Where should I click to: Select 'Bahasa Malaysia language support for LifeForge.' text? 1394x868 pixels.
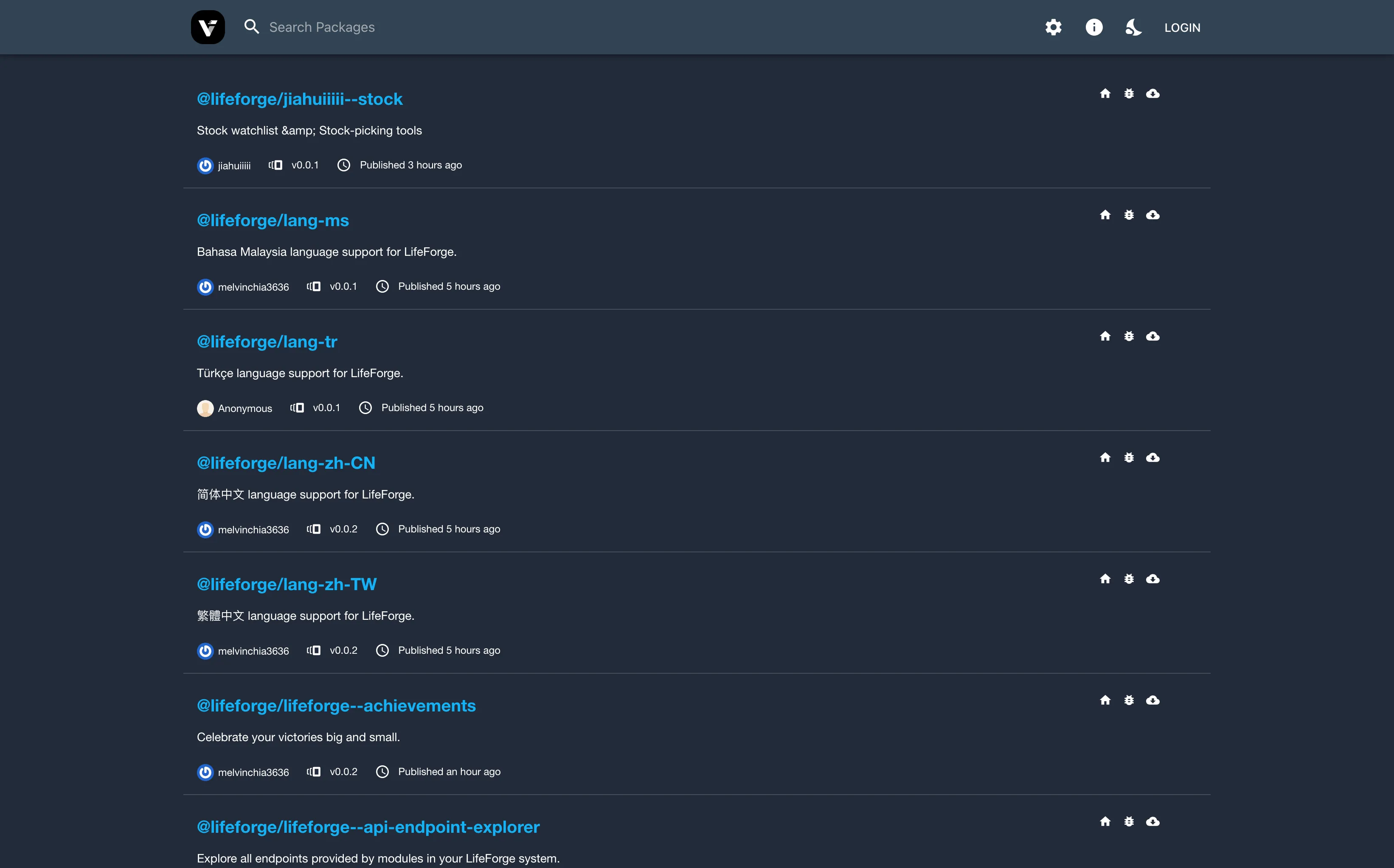327,252
